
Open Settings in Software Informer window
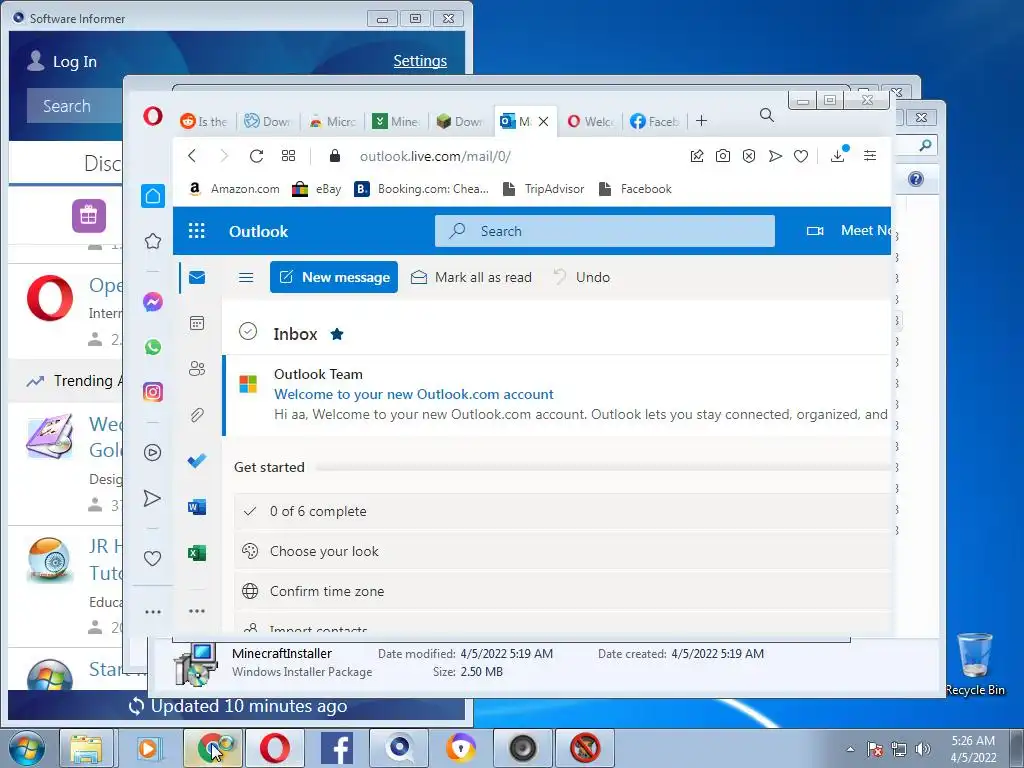tap(420, 61)
